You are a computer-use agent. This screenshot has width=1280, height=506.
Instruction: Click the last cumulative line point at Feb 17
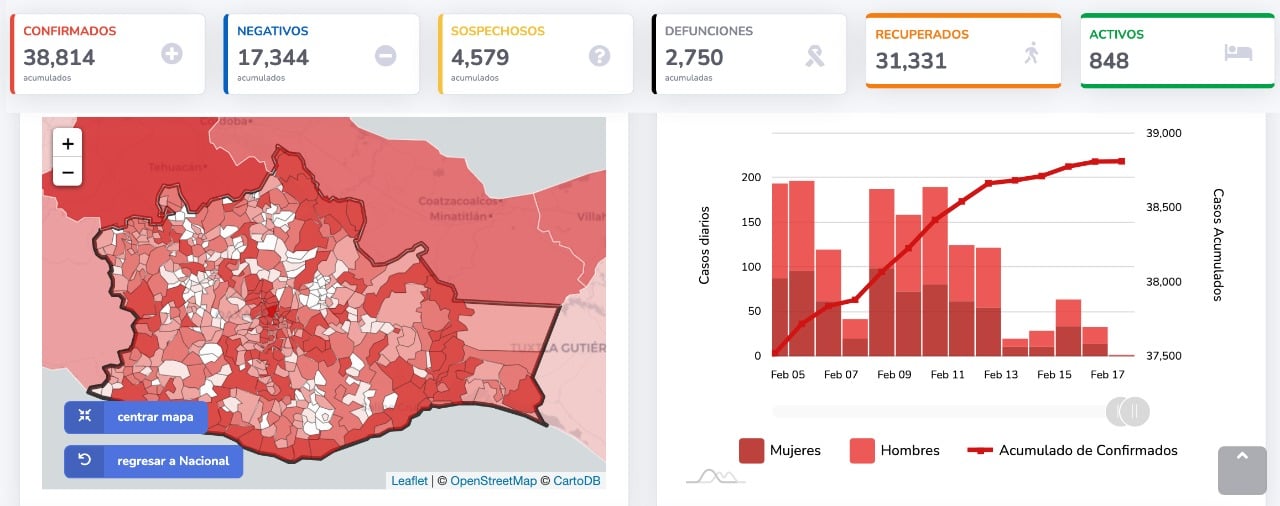tap(1122, 161)
